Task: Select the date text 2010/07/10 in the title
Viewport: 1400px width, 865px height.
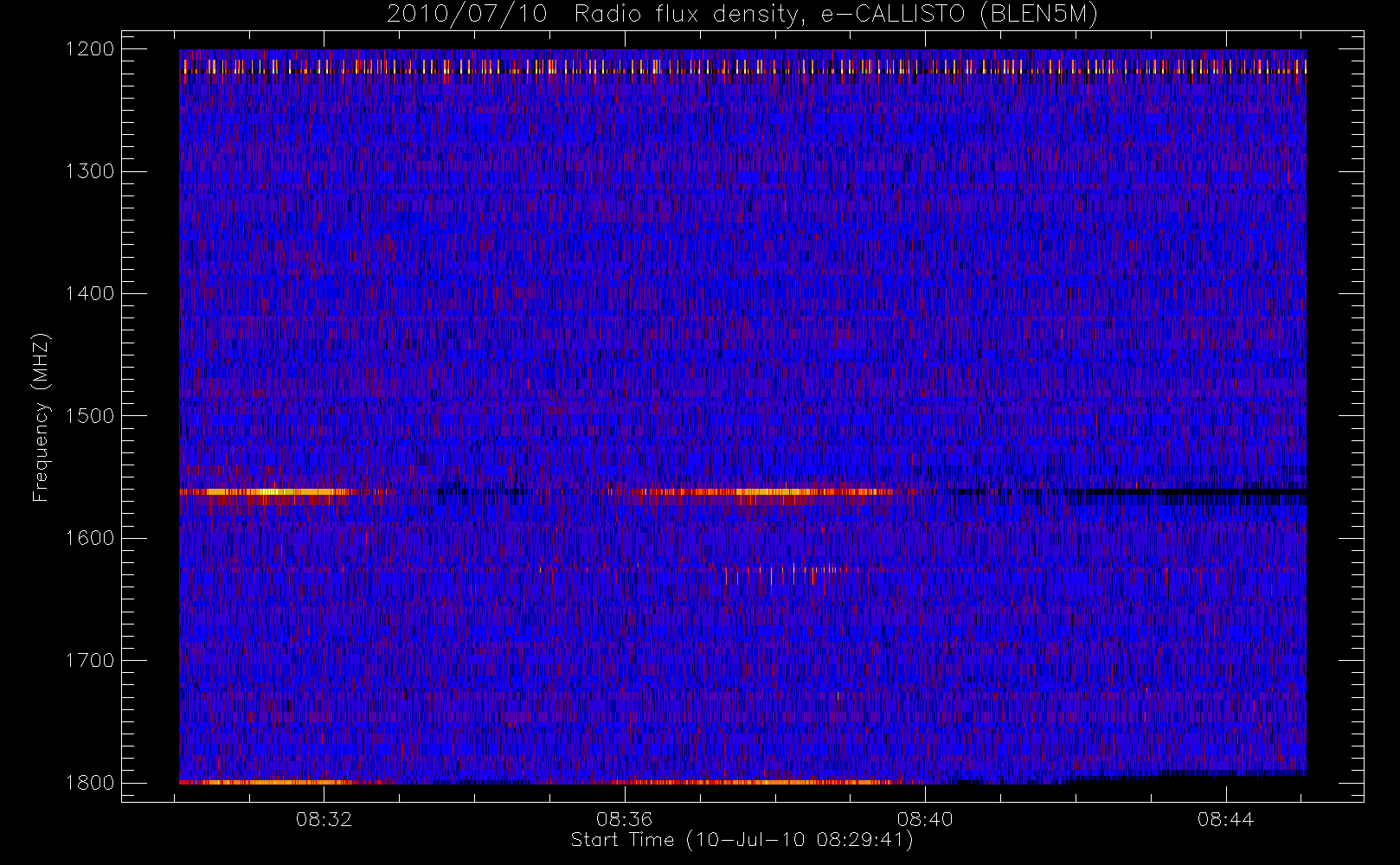Action: pyautogui.click(x=467, y=15)
